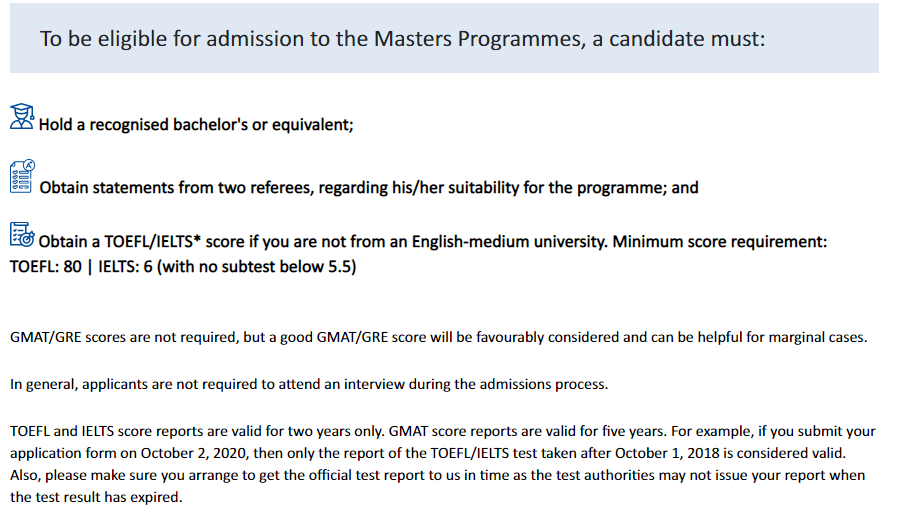This screenshot has width=923, height=515.
Task: Click the score reports validity paragraph
Action: tap(443, 464)
